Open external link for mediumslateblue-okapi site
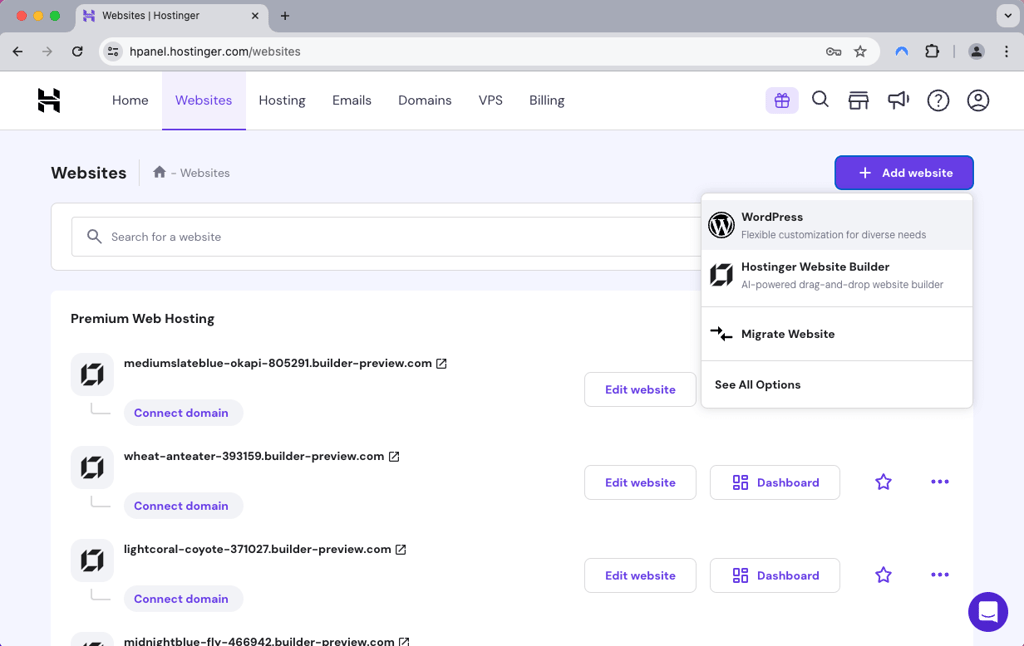1024x646 pixels. (x=441, y=363)
